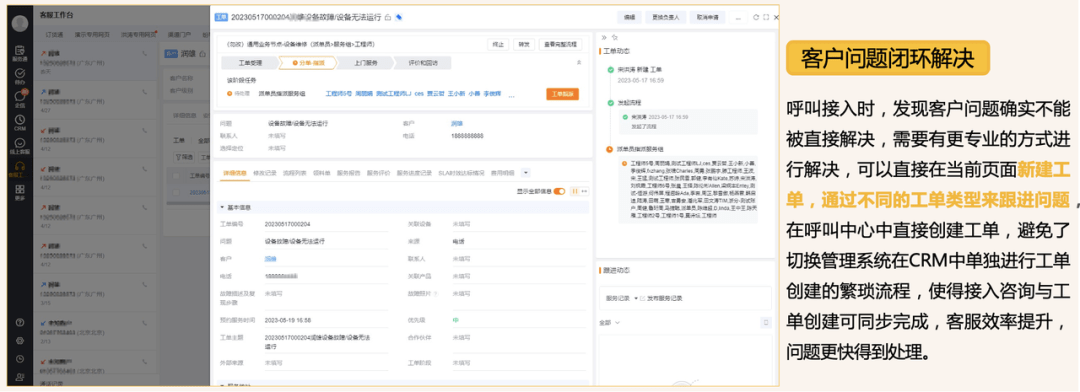Open the more actions "..." button in header
1080x392 pixels.
[x=739, y=17]
